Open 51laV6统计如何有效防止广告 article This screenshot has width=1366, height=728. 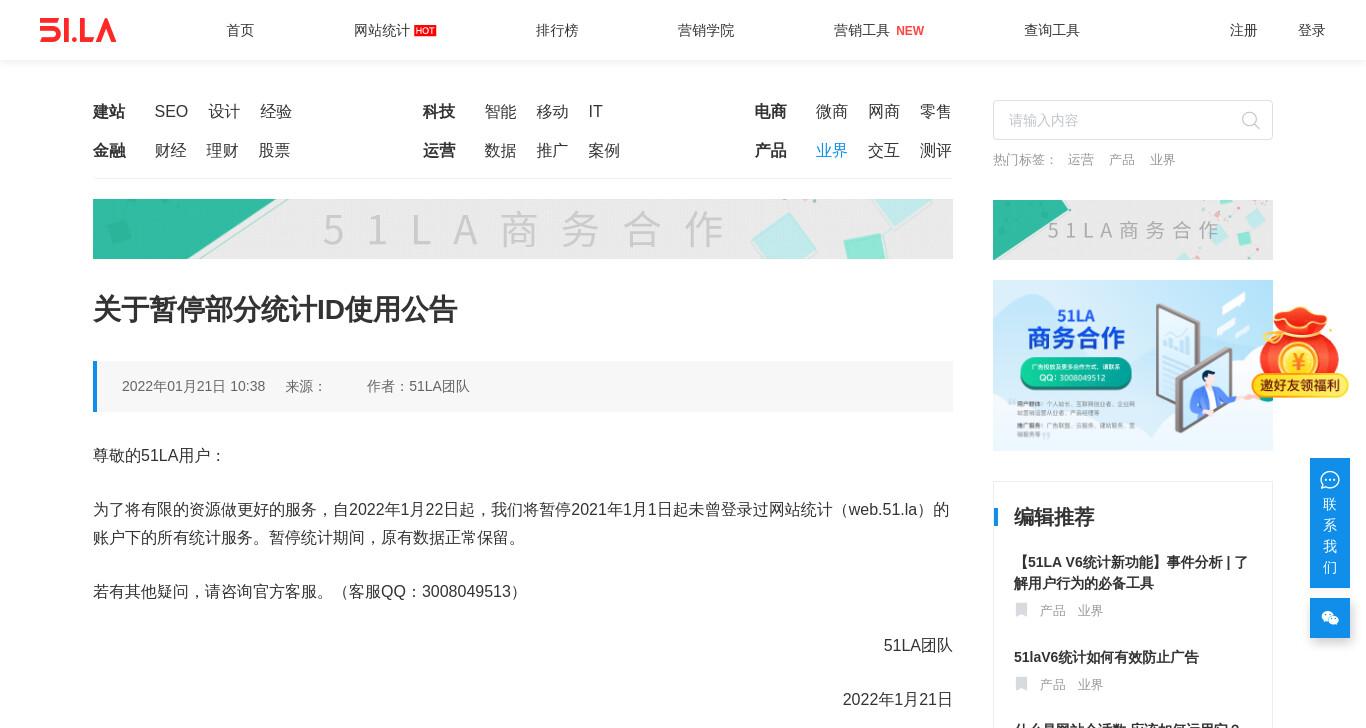click(1106, 657)
